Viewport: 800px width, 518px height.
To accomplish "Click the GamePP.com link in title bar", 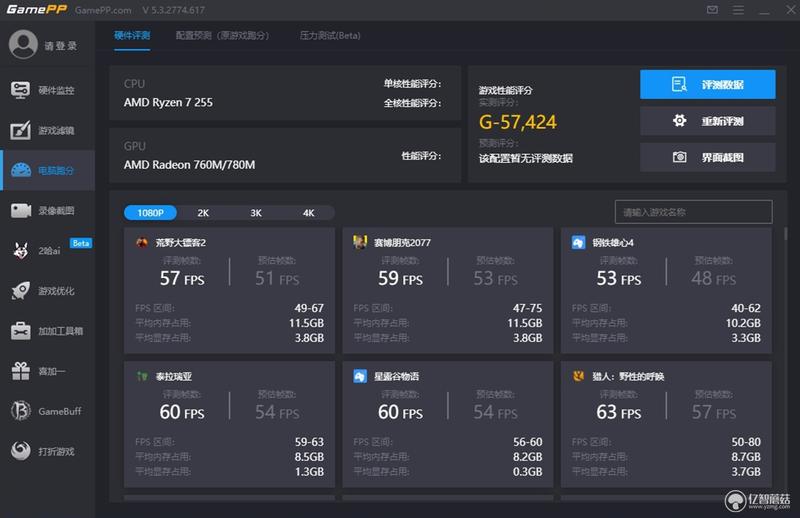I will pyautogui.click(x=103, y=10).
